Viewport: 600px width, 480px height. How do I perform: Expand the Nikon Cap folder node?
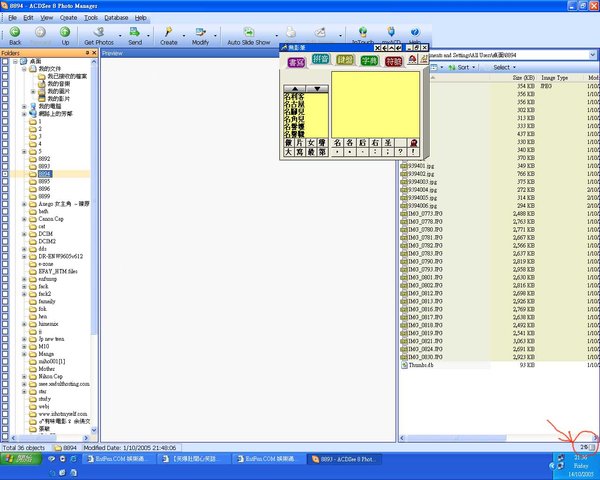click(24, 377)
